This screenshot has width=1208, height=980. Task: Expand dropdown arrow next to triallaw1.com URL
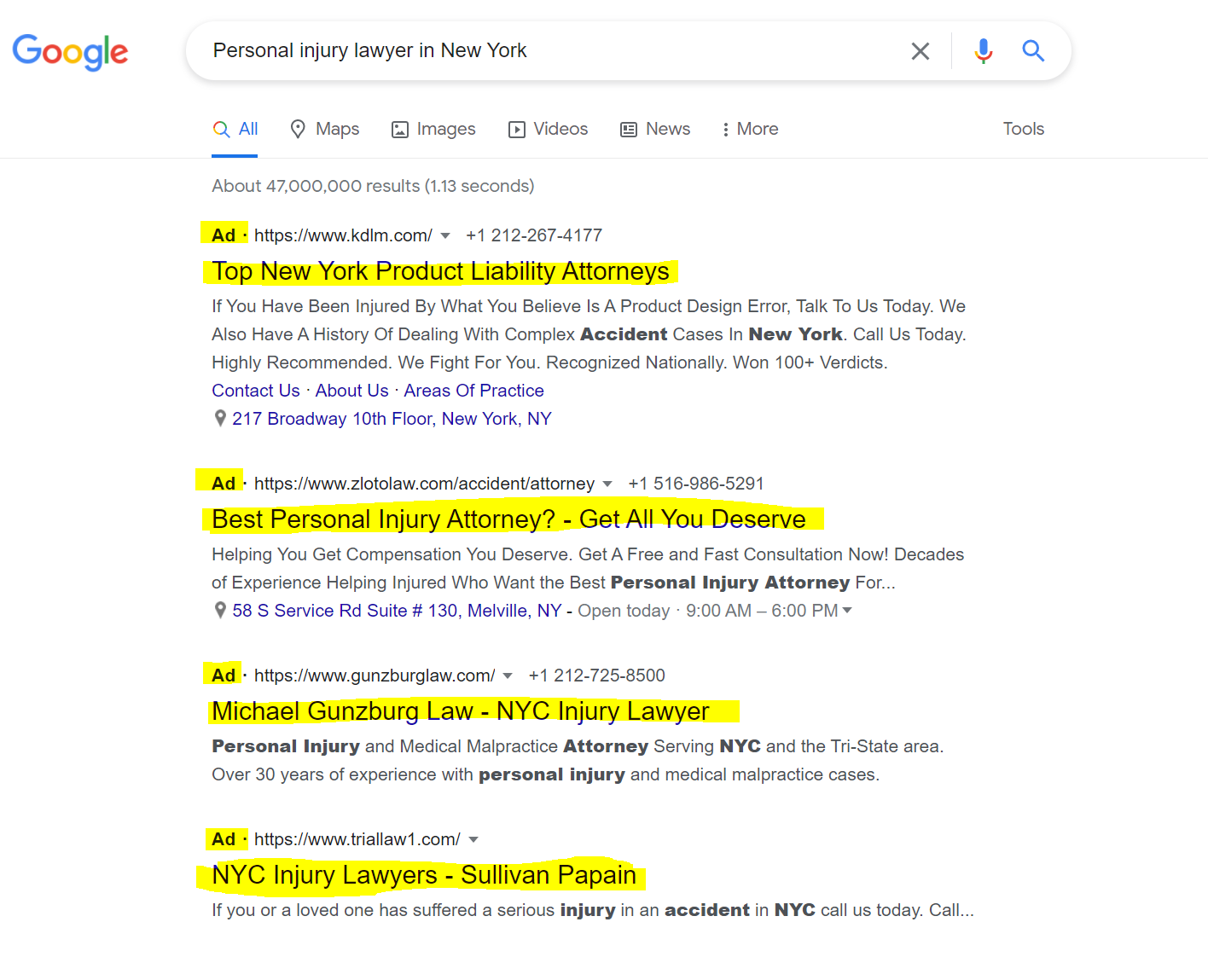click(473, 840)
